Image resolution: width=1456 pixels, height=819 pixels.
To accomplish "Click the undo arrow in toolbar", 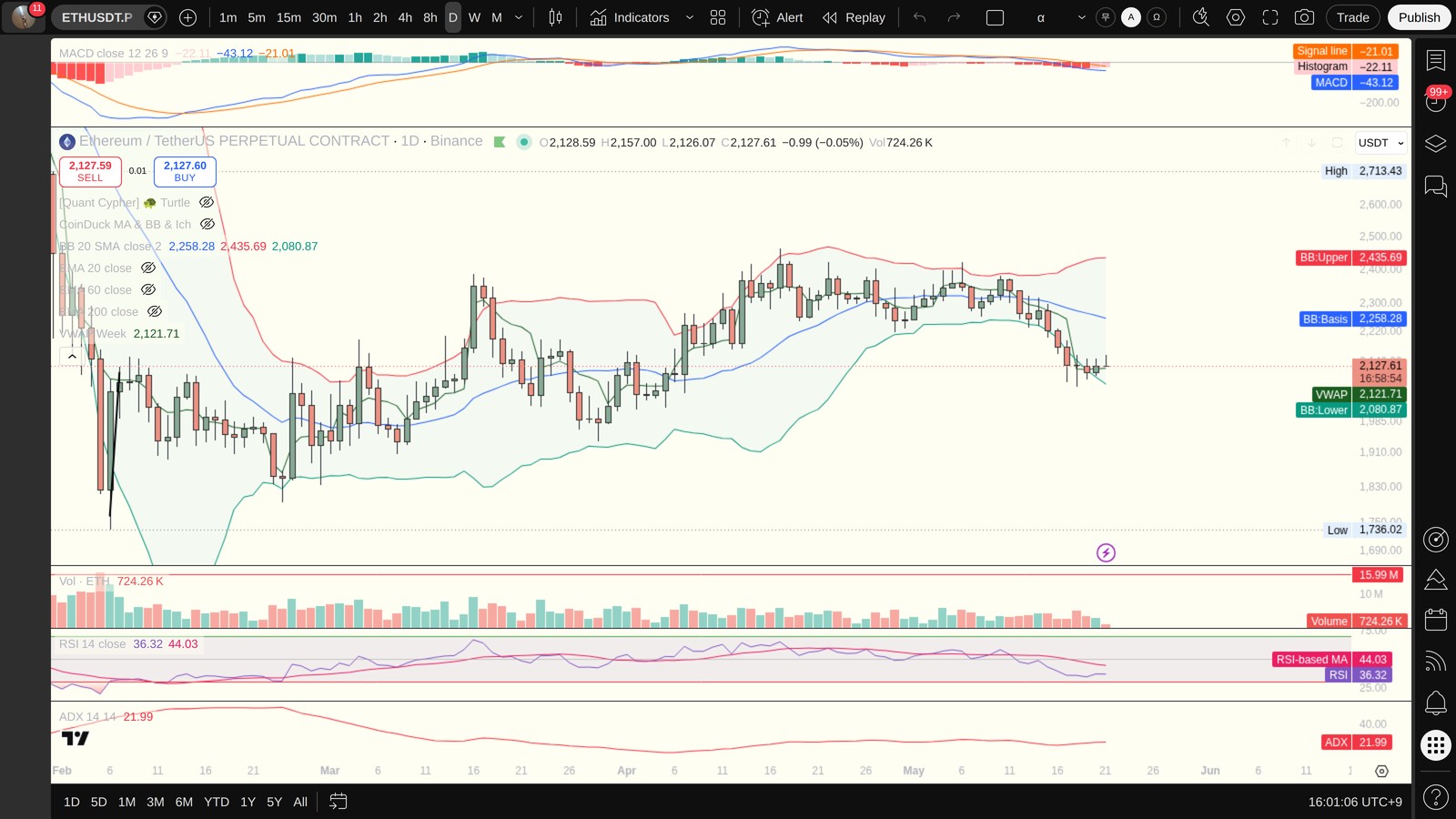I will [919, 17].
